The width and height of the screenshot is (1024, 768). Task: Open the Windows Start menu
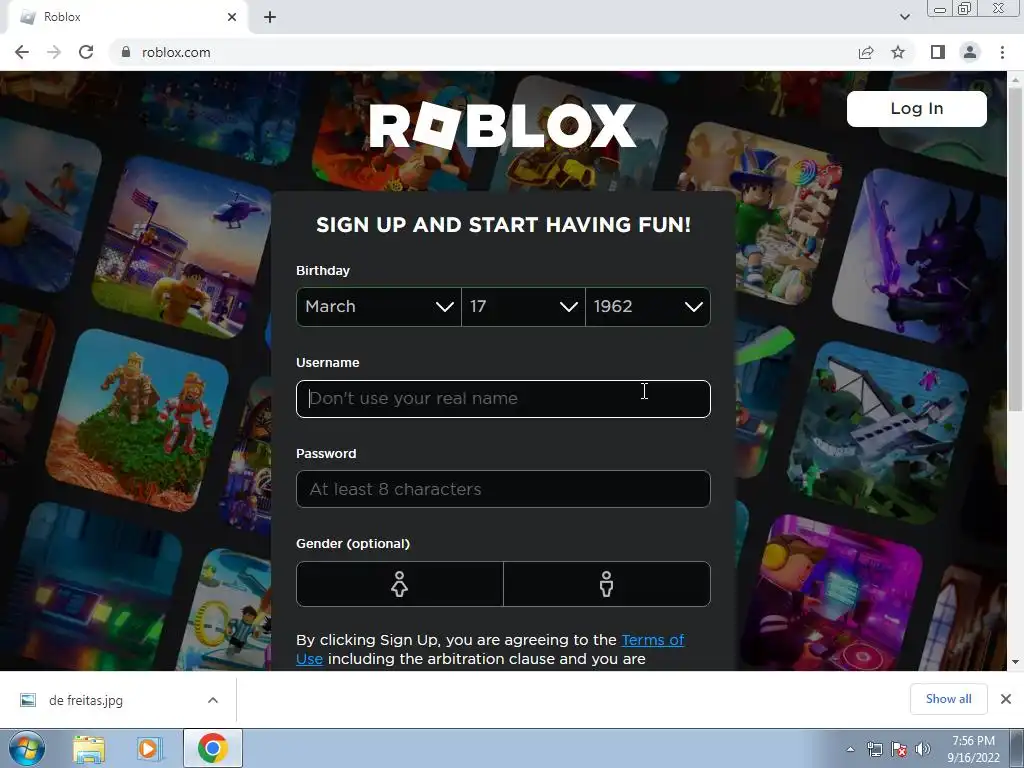coord(27,748)
